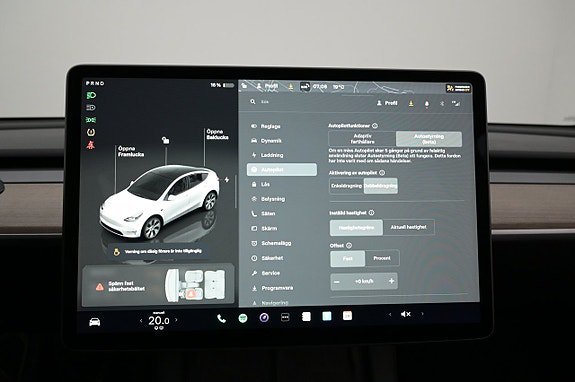Tap the 16 % battery indicator

click(x=222, y=85)
